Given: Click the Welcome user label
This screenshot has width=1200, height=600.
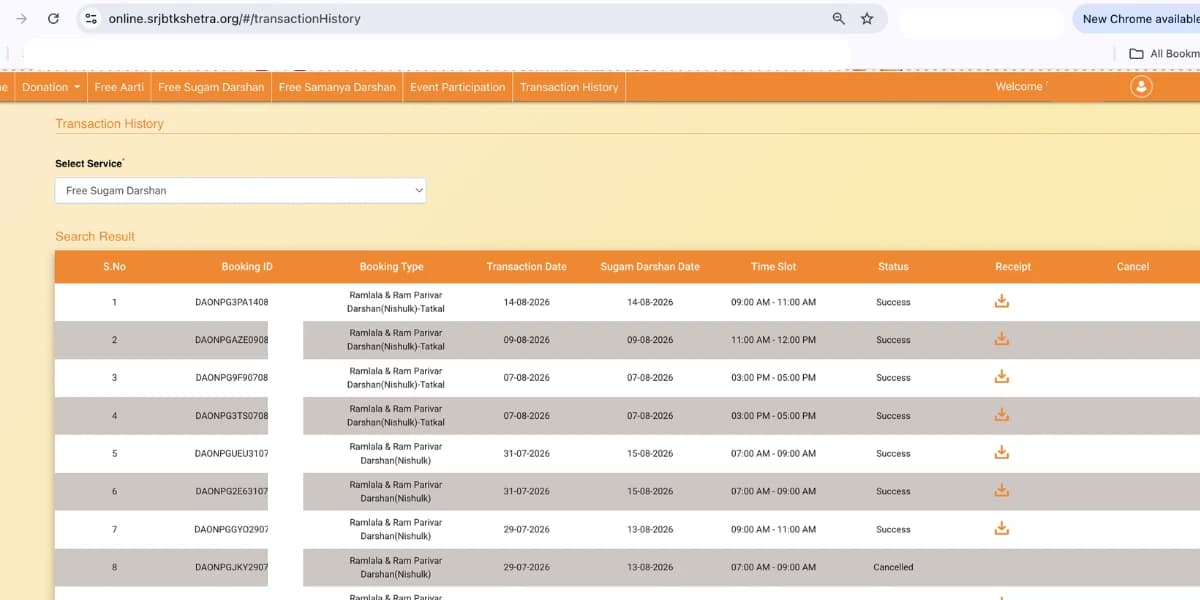Looking at the screenshot, I should [x=1019, y=87].
